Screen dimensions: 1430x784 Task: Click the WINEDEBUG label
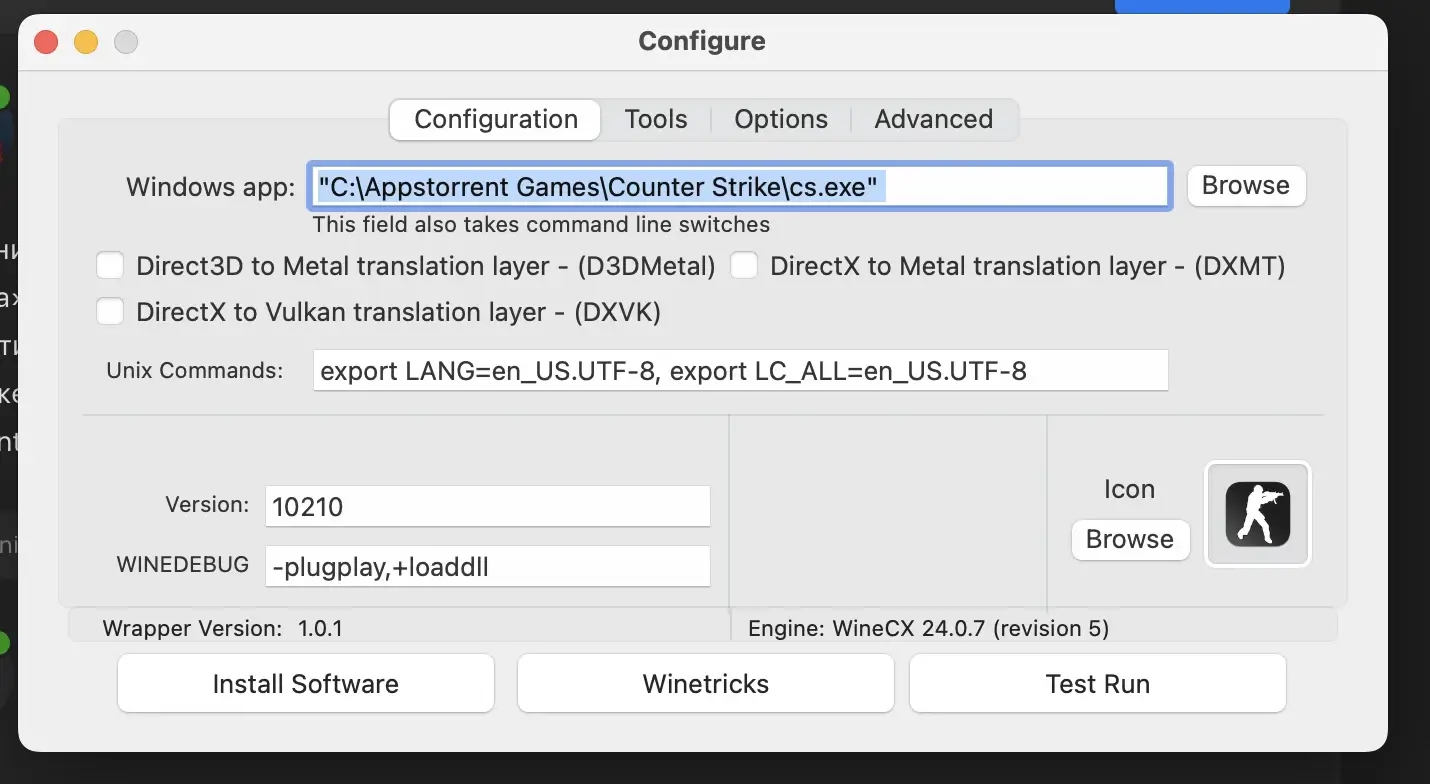coord(183,565)
